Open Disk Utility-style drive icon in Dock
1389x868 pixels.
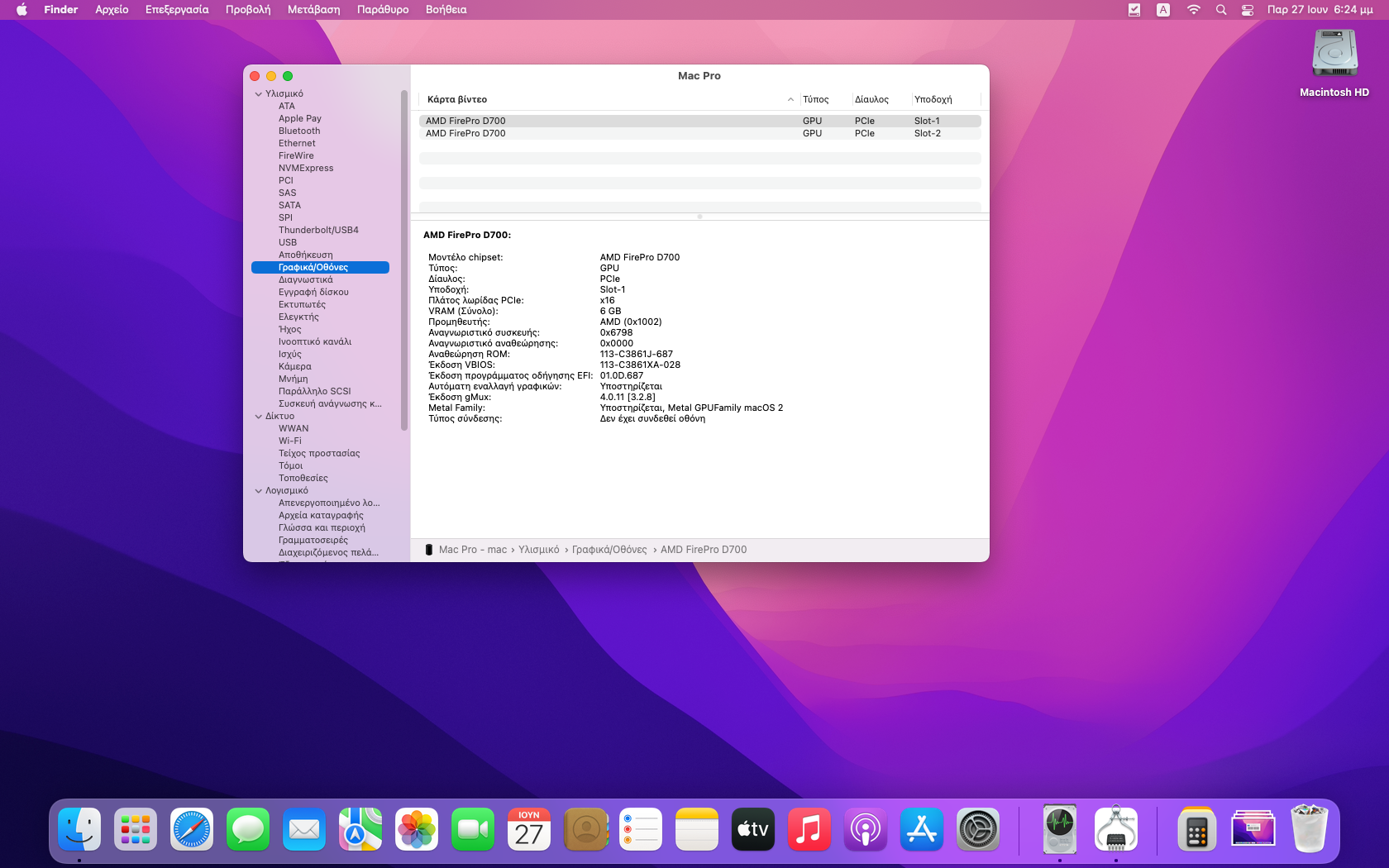1060,829
